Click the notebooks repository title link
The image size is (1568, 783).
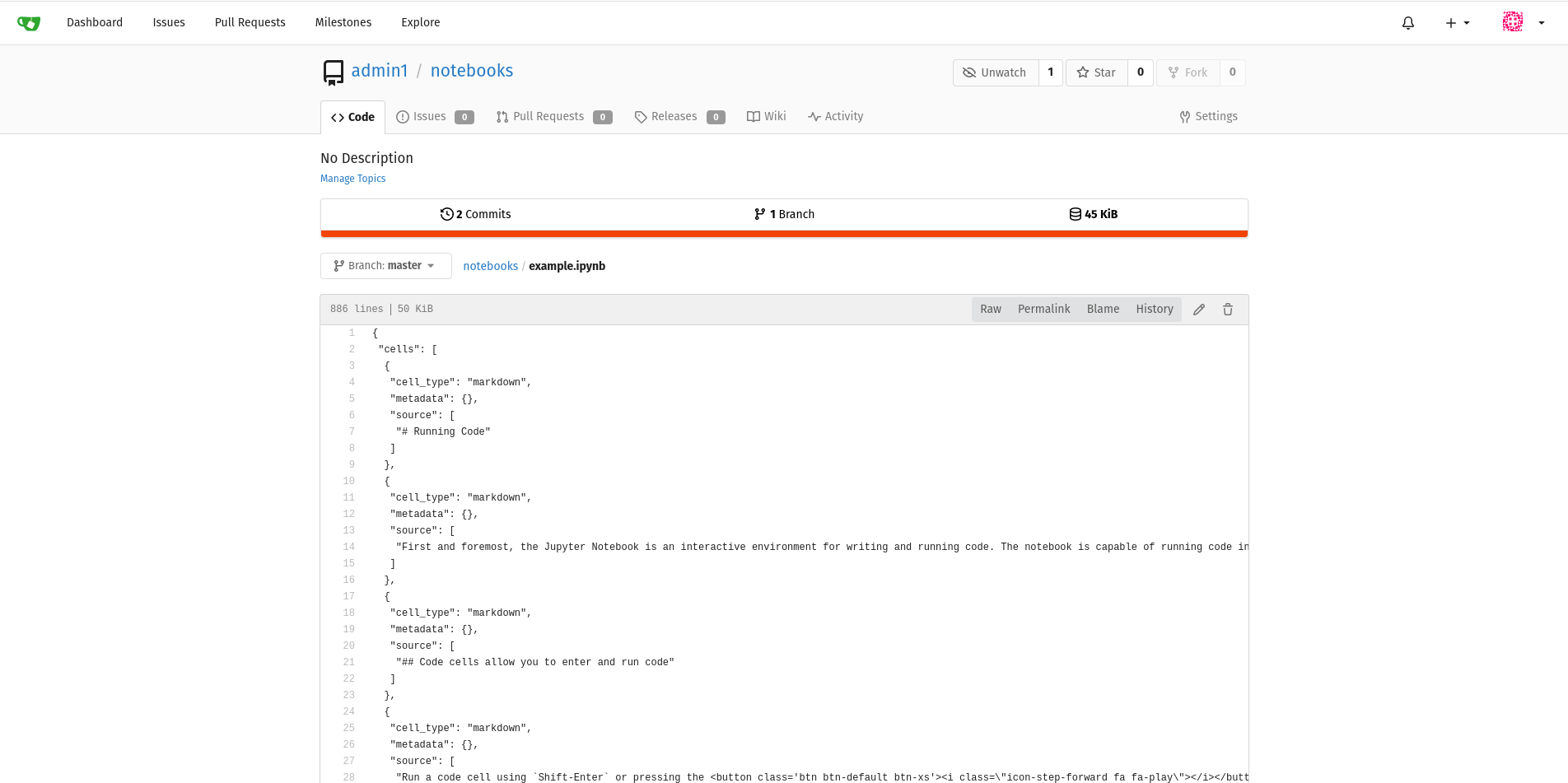point(472,71)
